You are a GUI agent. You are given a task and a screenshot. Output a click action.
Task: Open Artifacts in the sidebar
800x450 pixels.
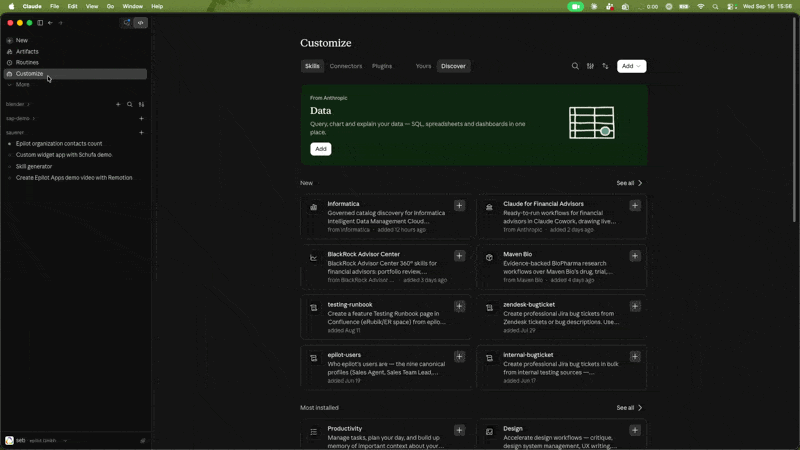(75, 52)
